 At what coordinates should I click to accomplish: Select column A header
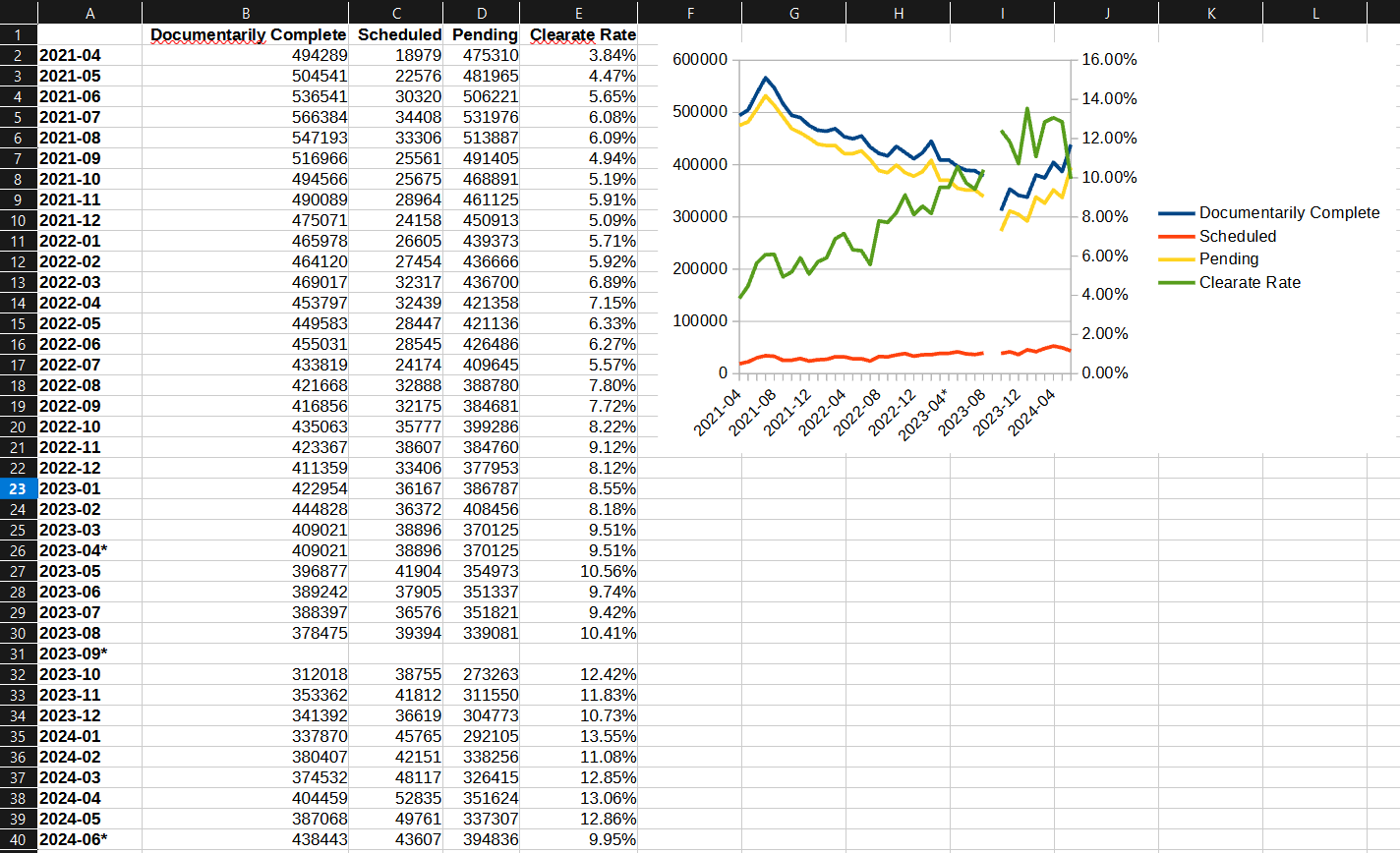[90, 13]
